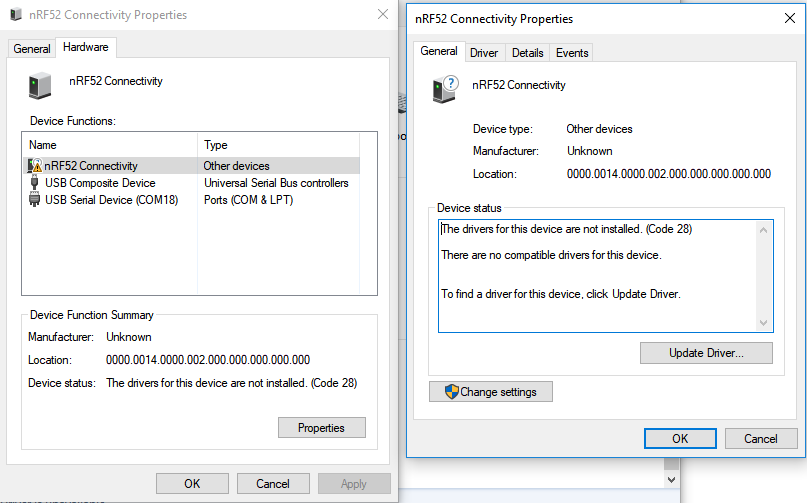Viewport: 807px width, 503px height.
Task: Click Device status scroll down arrow
Action: [763, 323]
